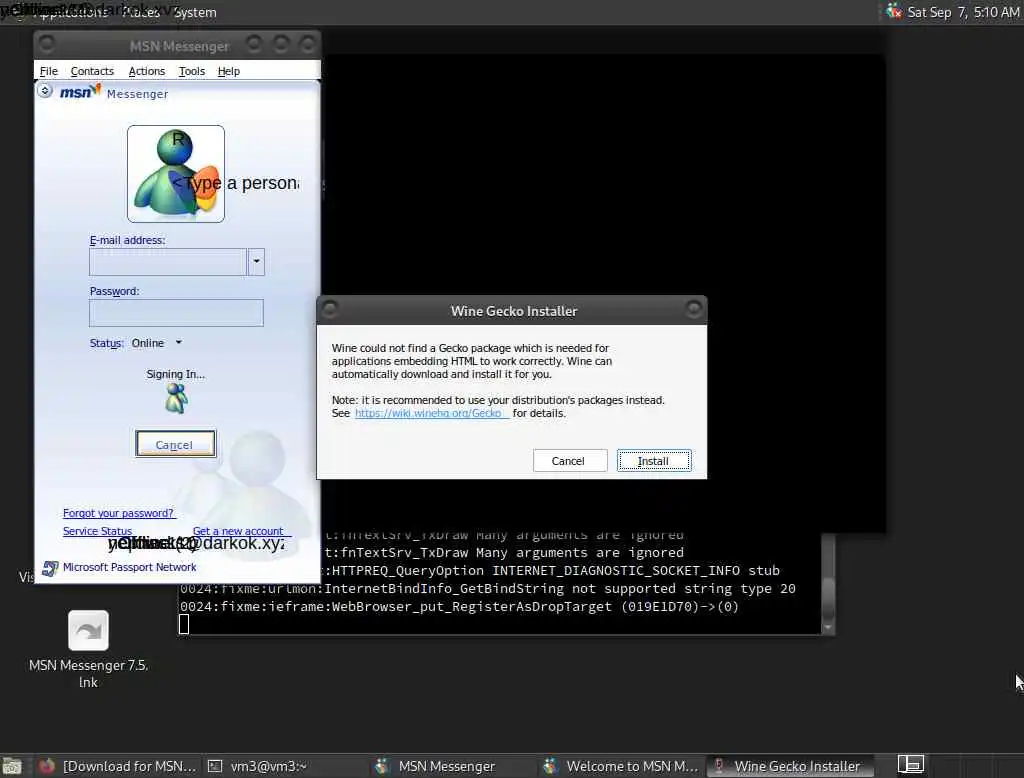
Task: Click the Wine icon on Wine Gecko Installer taskbar item
Action: tap(719, 766)
